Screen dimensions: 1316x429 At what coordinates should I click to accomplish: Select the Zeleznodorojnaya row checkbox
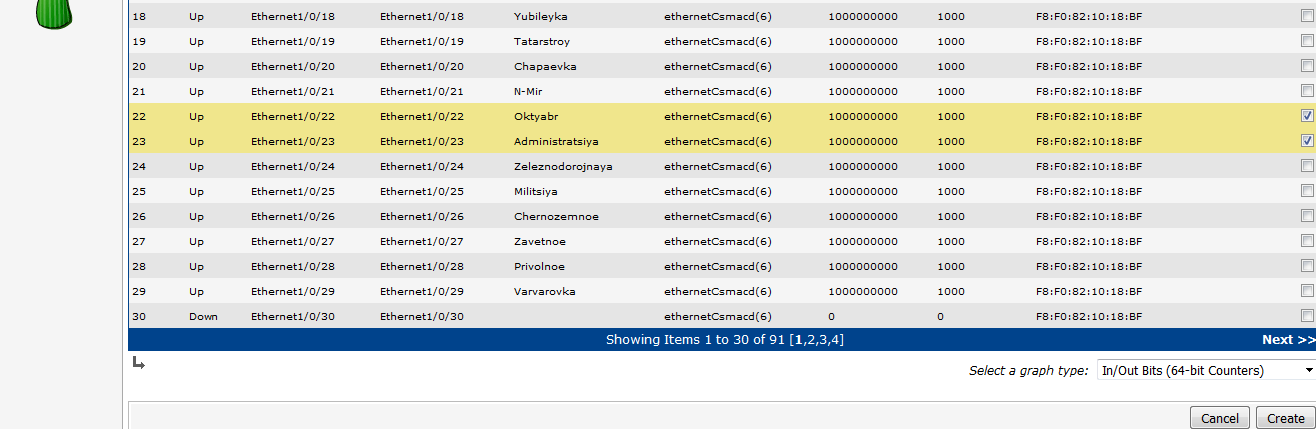point(1307,166)
